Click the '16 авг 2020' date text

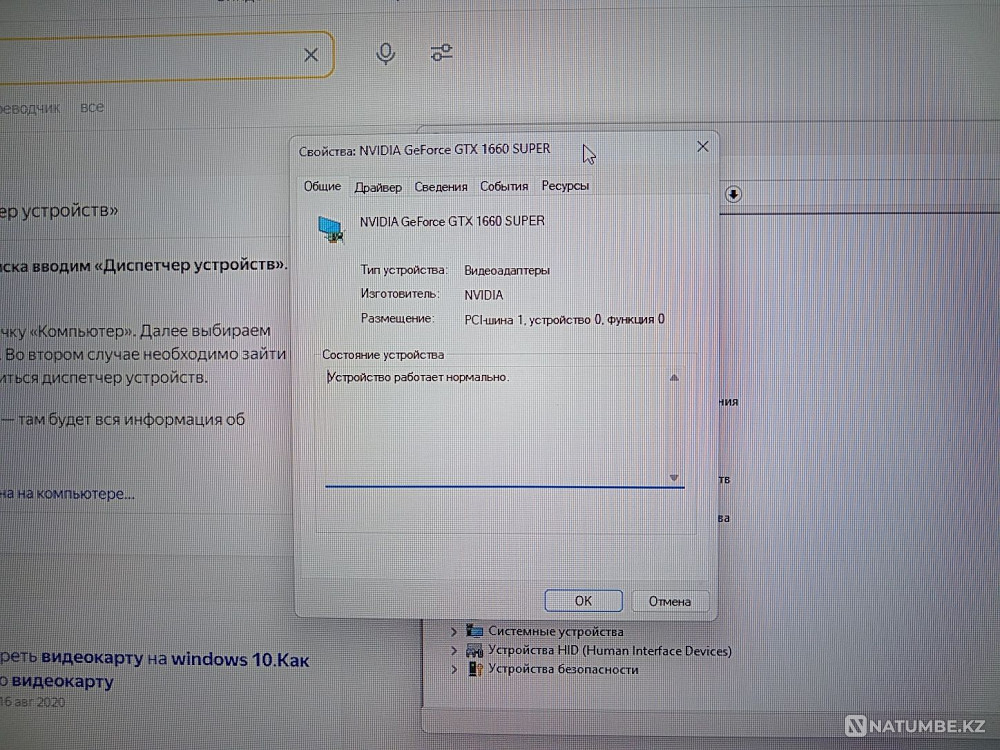click(33, 702)
